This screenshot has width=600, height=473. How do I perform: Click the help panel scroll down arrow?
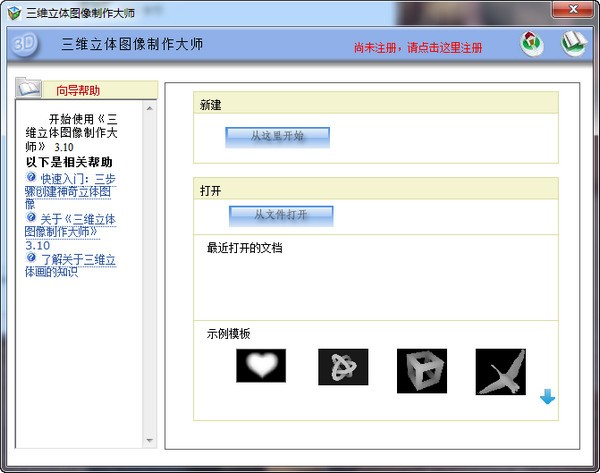tap(150, 441)
